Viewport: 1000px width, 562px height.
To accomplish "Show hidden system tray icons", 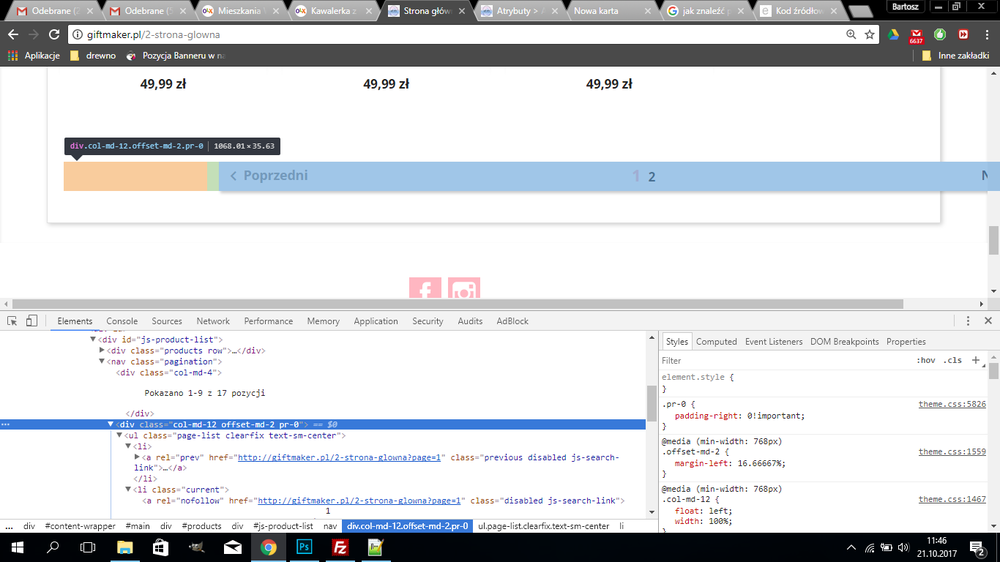I will click(851, 547).
